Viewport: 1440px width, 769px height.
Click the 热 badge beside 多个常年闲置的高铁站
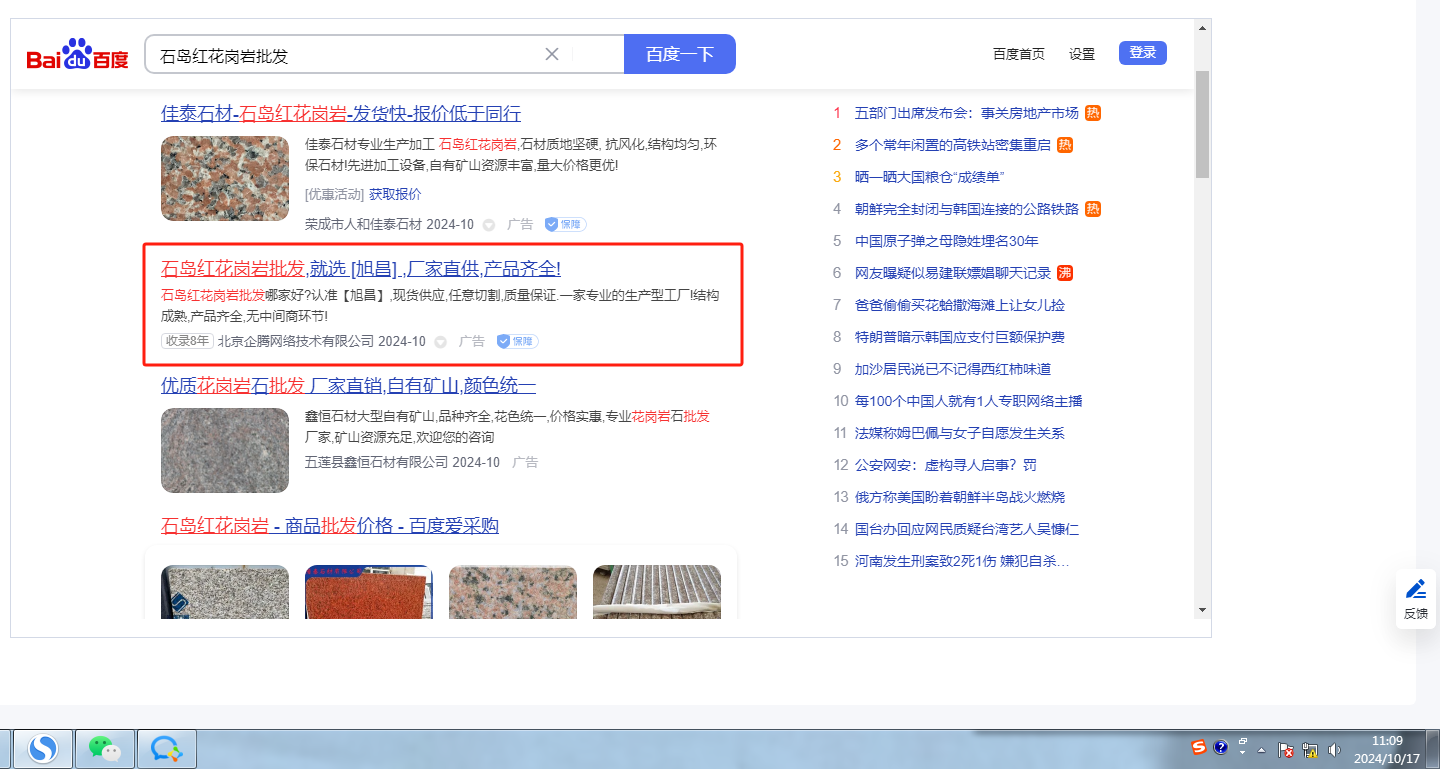tap(1065, 145)
